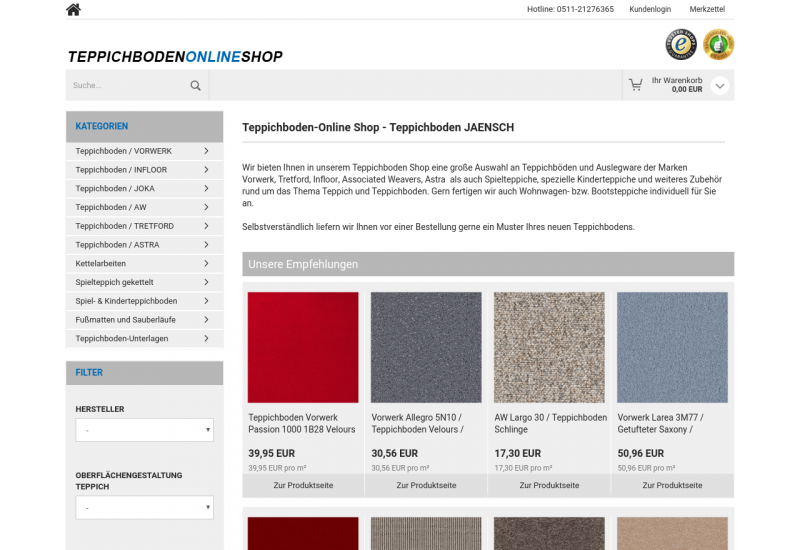
Task: Expand chevron next to Teppichboden / VORWERK
Action: click(206, 151)
